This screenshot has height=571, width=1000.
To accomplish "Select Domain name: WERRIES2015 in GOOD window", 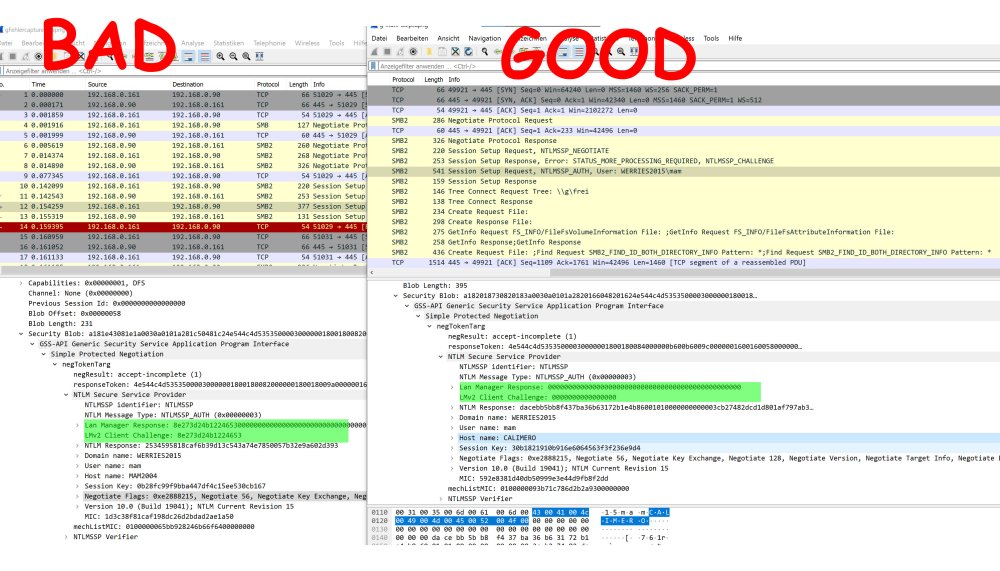I will [507, 418].
